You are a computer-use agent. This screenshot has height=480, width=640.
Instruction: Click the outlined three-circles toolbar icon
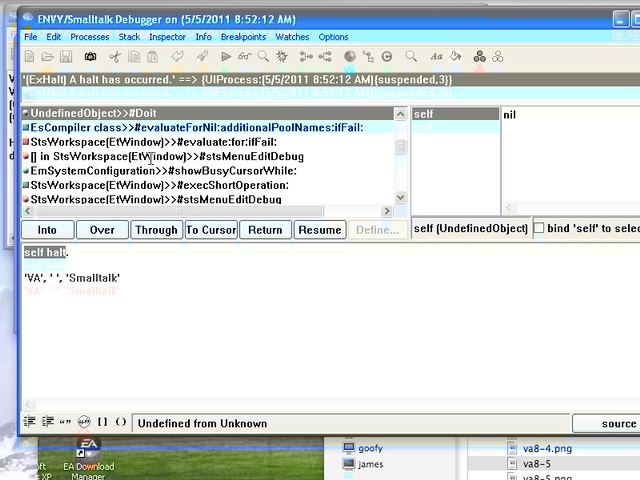coord(498,56)
